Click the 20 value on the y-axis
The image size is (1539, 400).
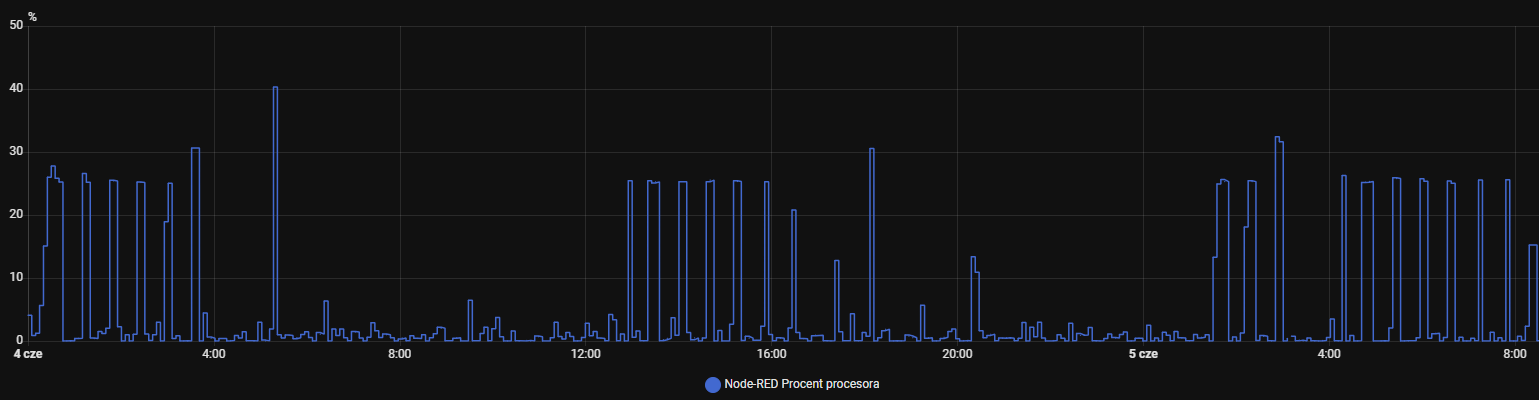[x=15, y=215]
